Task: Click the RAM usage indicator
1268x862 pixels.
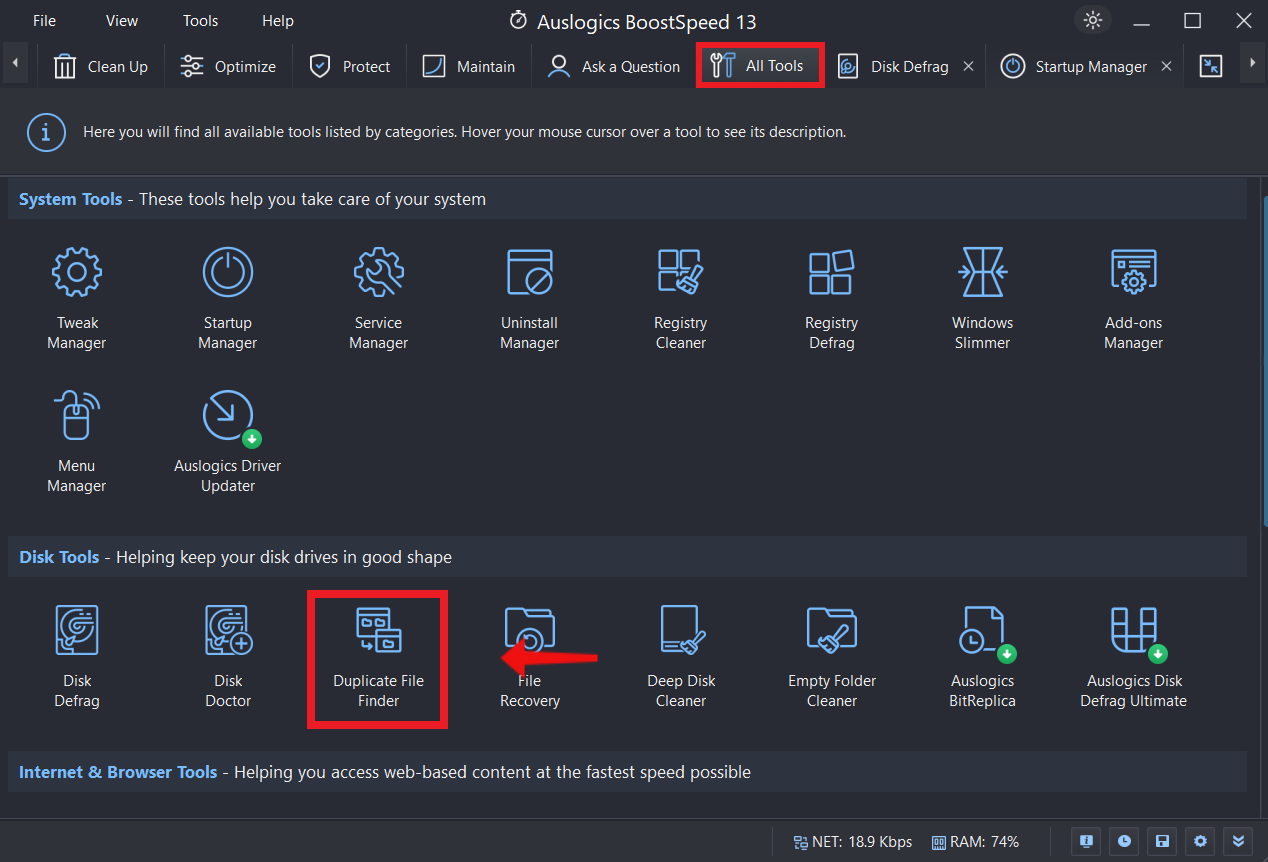Action: tap(975, 842)
